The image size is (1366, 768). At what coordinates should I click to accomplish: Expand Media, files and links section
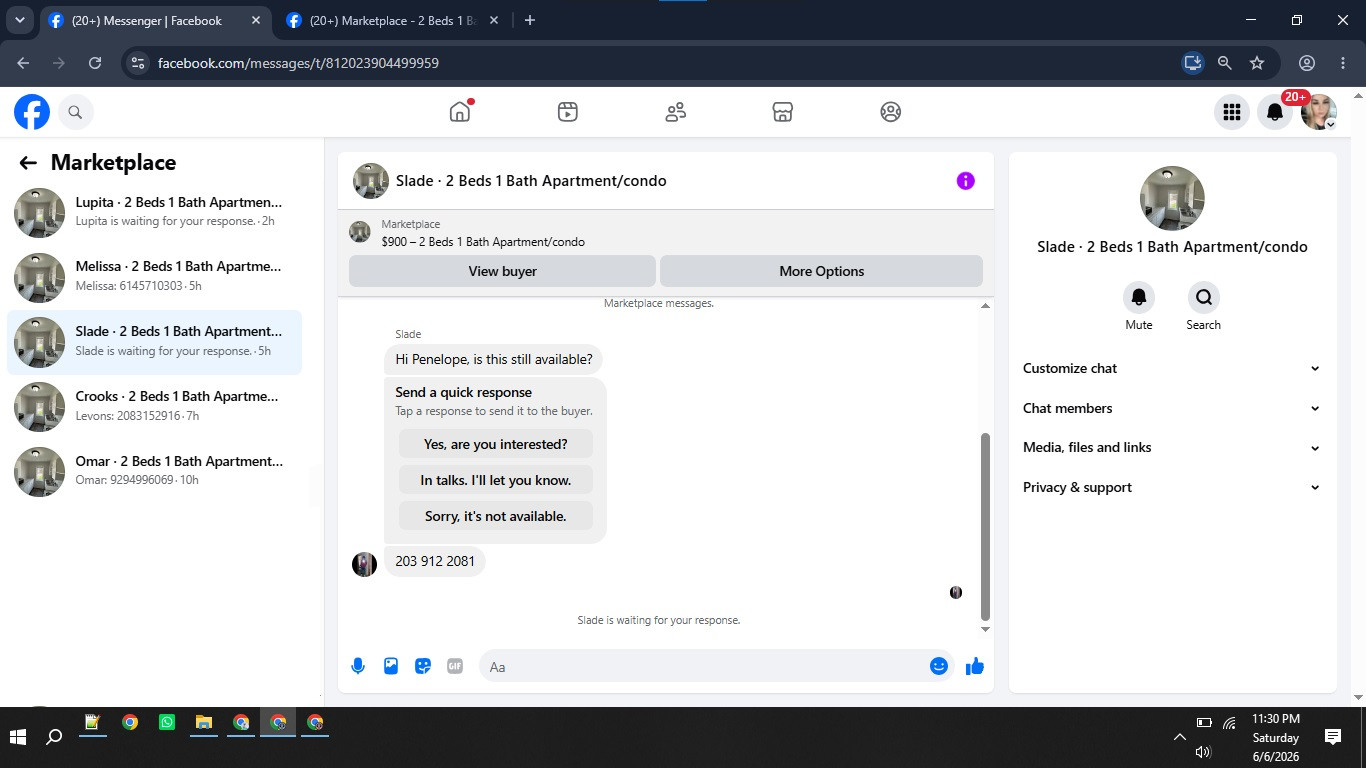click(1171, 447)
